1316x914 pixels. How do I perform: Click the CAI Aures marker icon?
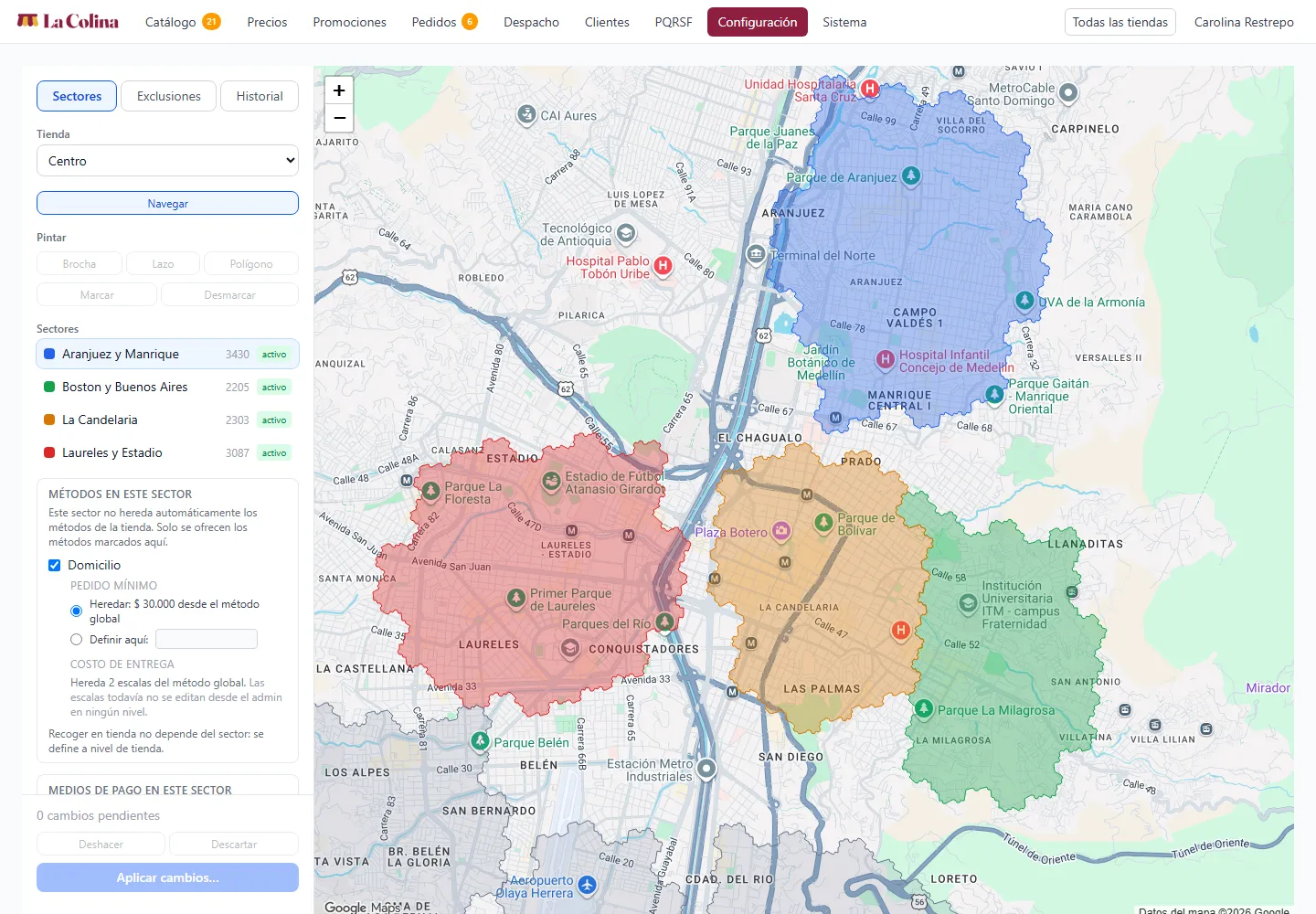coord(526,115)
